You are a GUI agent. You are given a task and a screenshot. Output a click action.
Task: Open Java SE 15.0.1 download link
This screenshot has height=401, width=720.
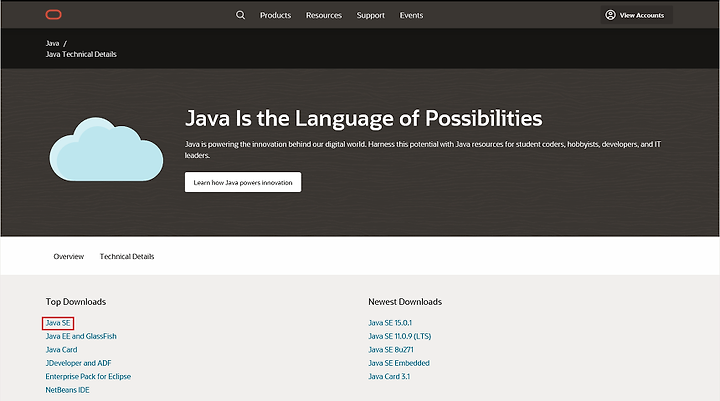tap(390, 323)
